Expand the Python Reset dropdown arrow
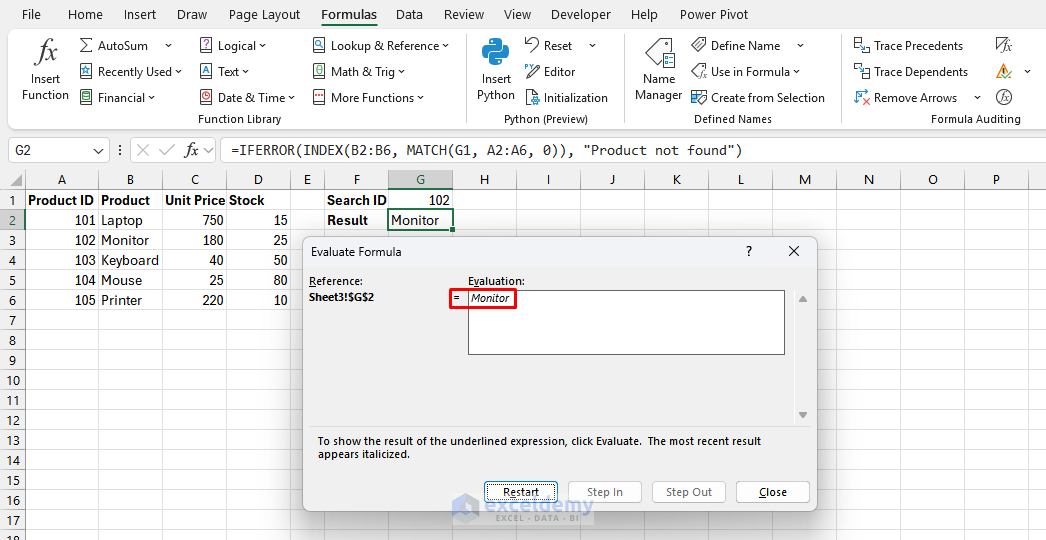Image resolution: width=1046 pixels, height=540 pixels. (x=592, y=45)
